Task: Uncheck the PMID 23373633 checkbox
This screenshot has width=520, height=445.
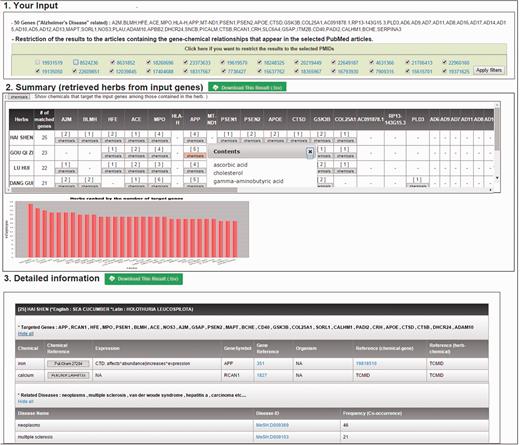Action: 185,62
